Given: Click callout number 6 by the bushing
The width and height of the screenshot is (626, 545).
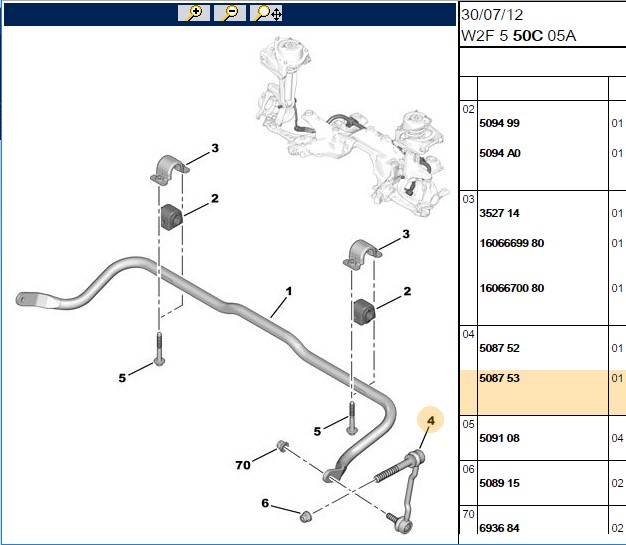Looking at the screenshot, I should tap(265, 503).
